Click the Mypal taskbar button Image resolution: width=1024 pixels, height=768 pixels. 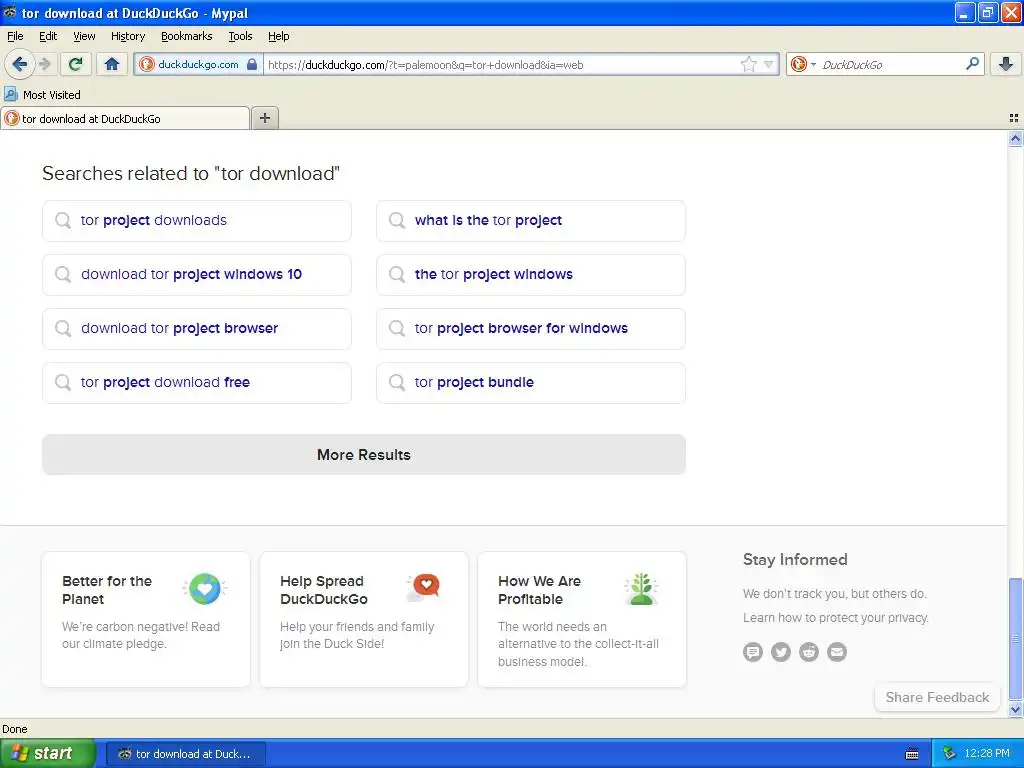pyautogui.click(x=185, y=754)
